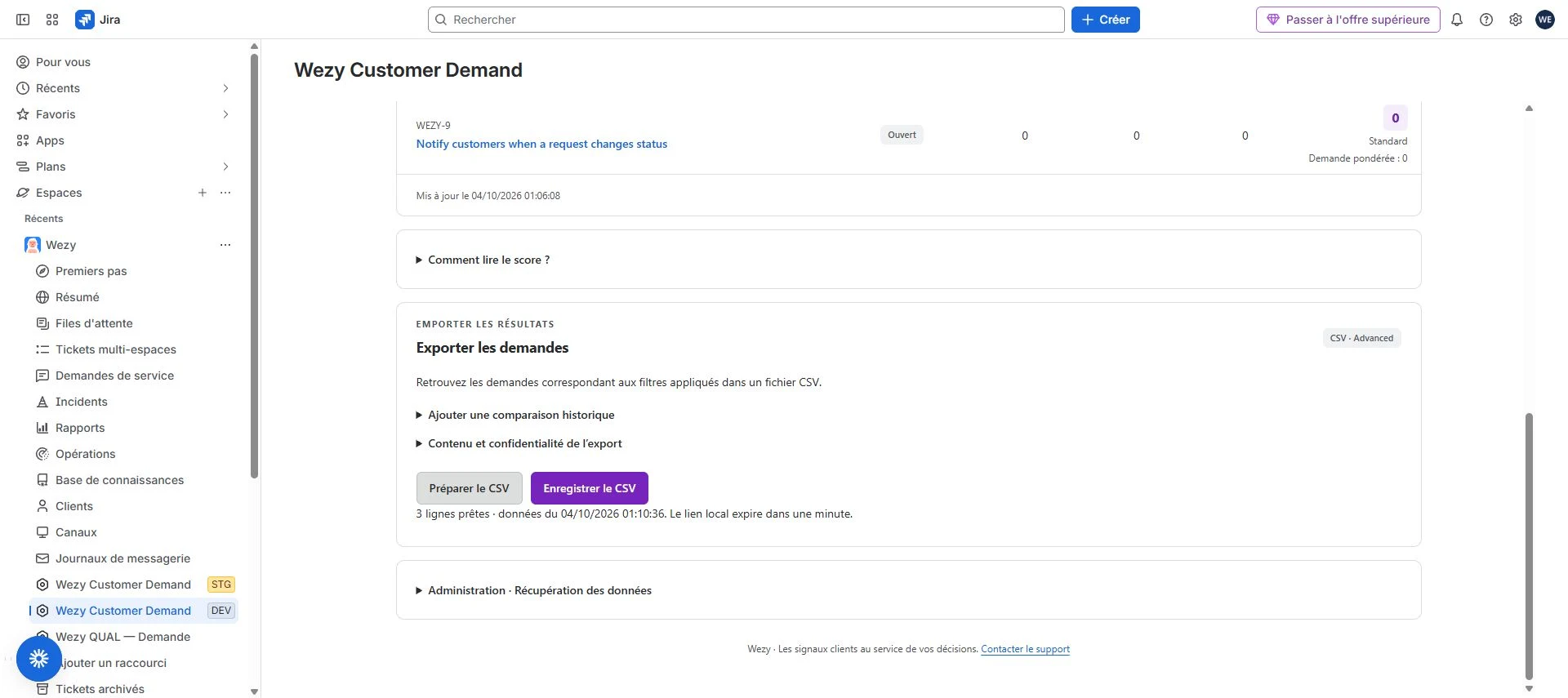Open Incidents in sidebar
1568x698 pixels.
point(81,402)
